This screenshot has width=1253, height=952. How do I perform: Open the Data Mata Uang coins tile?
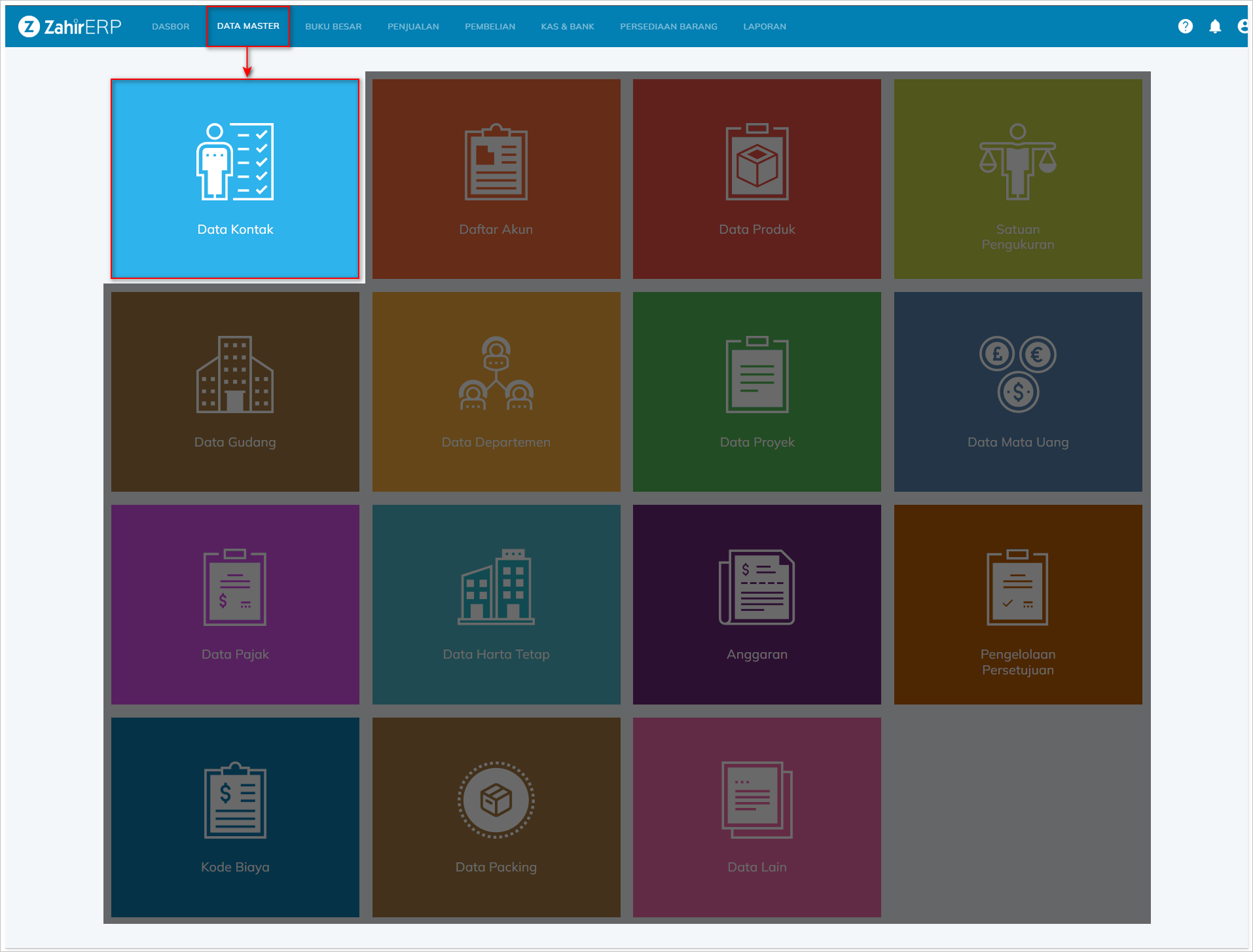click(x=1017, y=392)
